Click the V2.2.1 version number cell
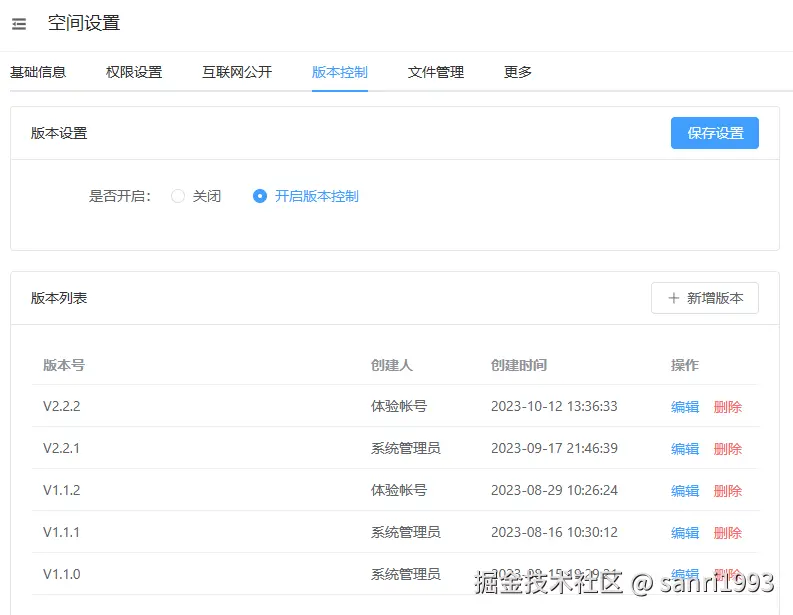This screenshot has height=615, width=793. coord(62,448)
